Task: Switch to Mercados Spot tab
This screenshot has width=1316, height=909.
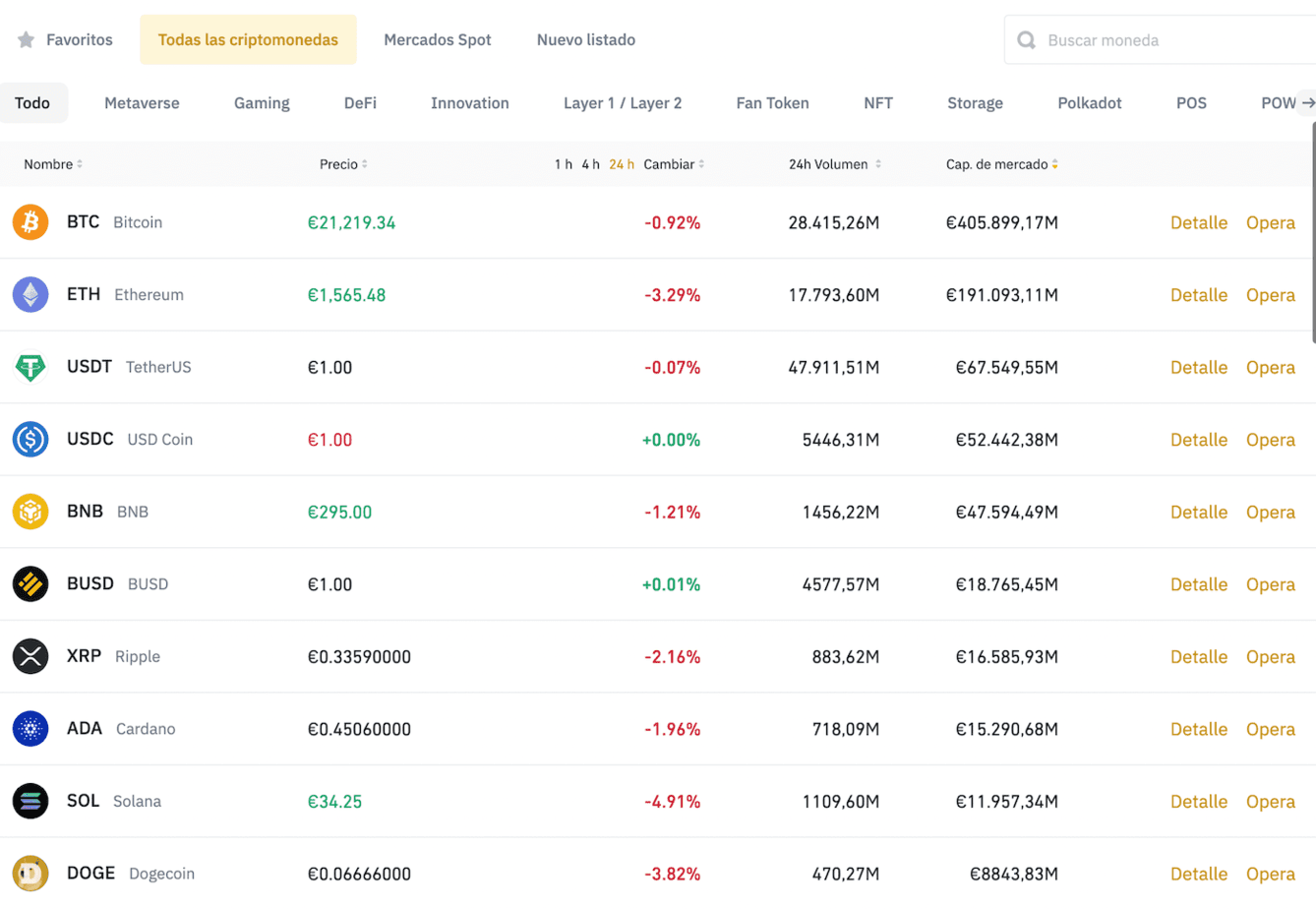Action: 438,39
